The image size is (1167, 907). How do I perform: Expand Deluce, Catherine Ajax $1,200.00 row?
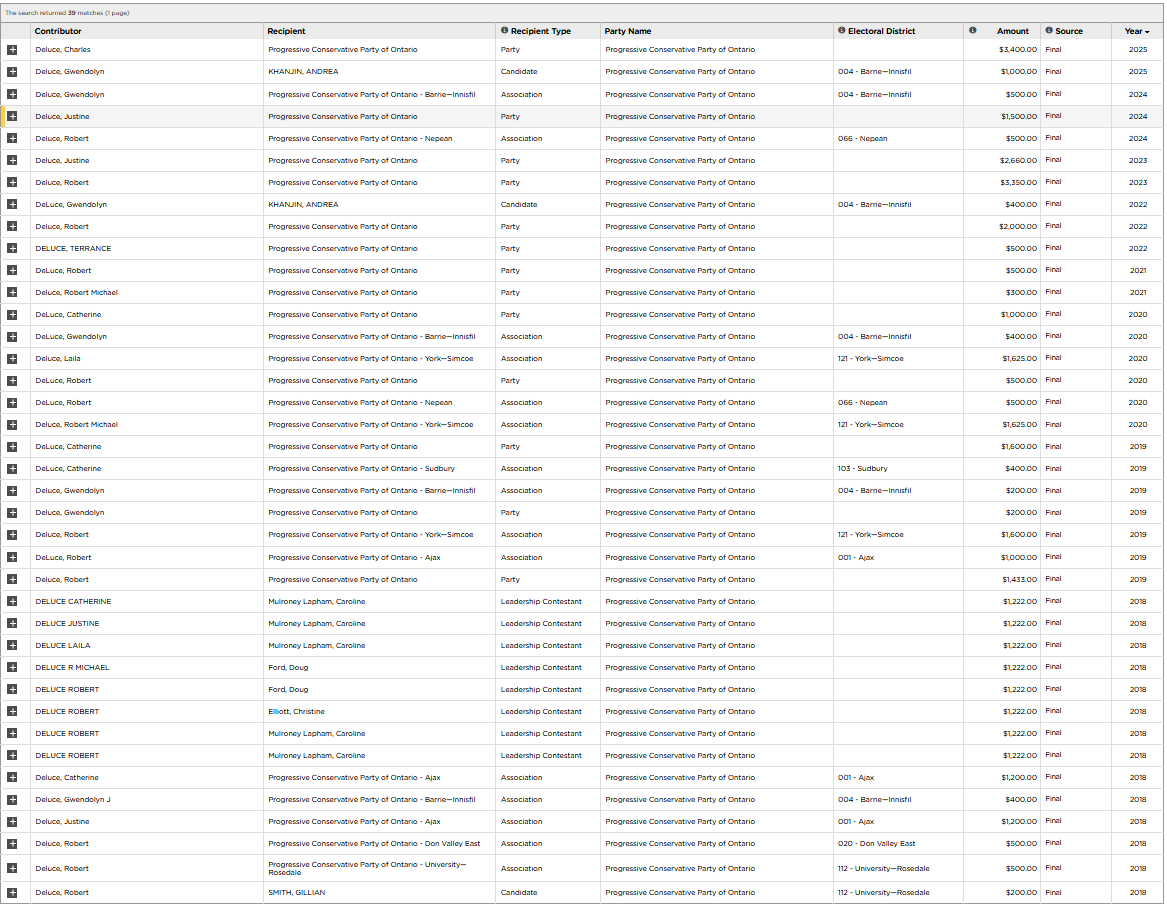(12, 778)
